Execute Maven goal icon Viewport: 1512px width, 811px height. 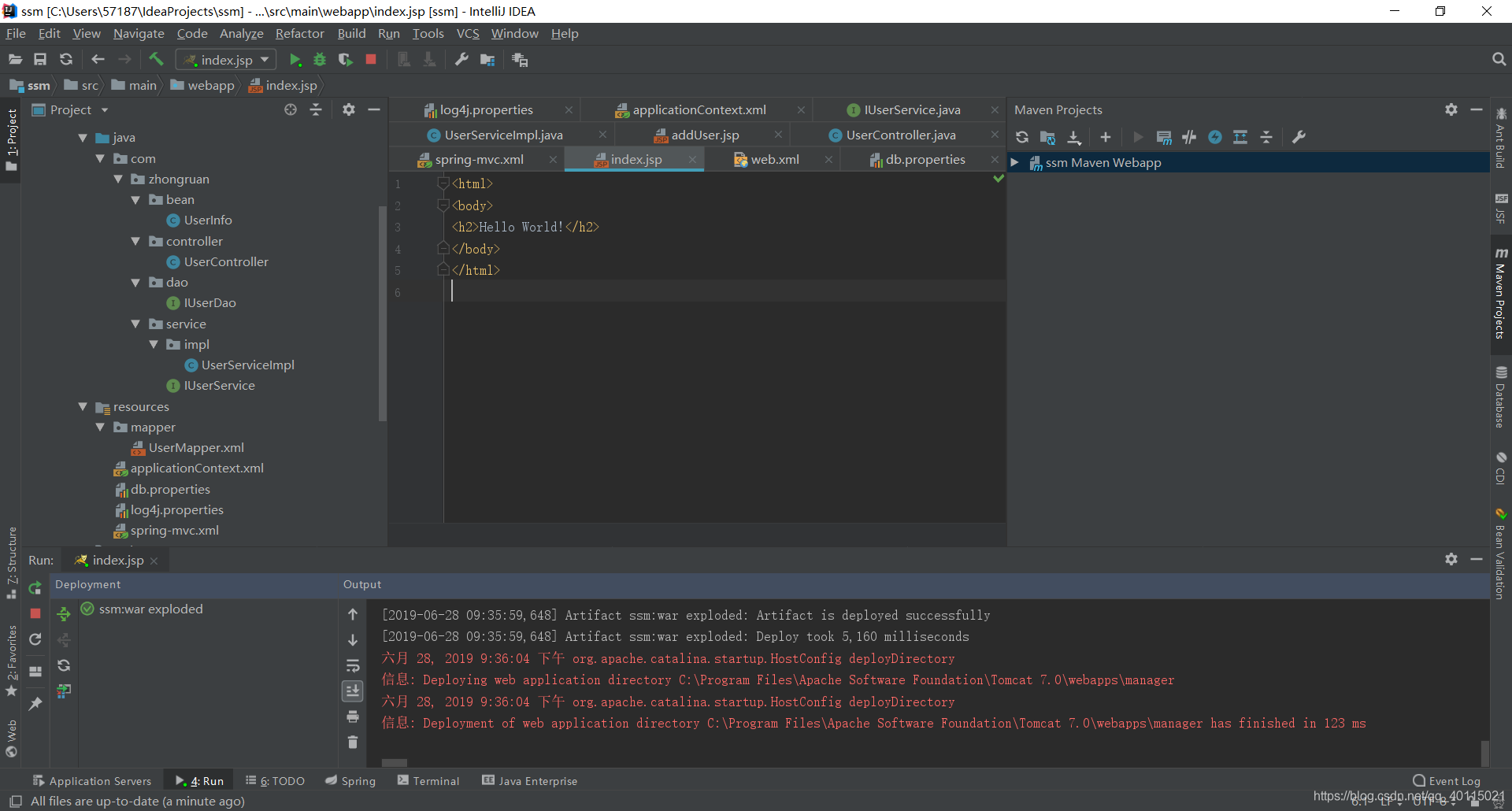(1164, 138)
